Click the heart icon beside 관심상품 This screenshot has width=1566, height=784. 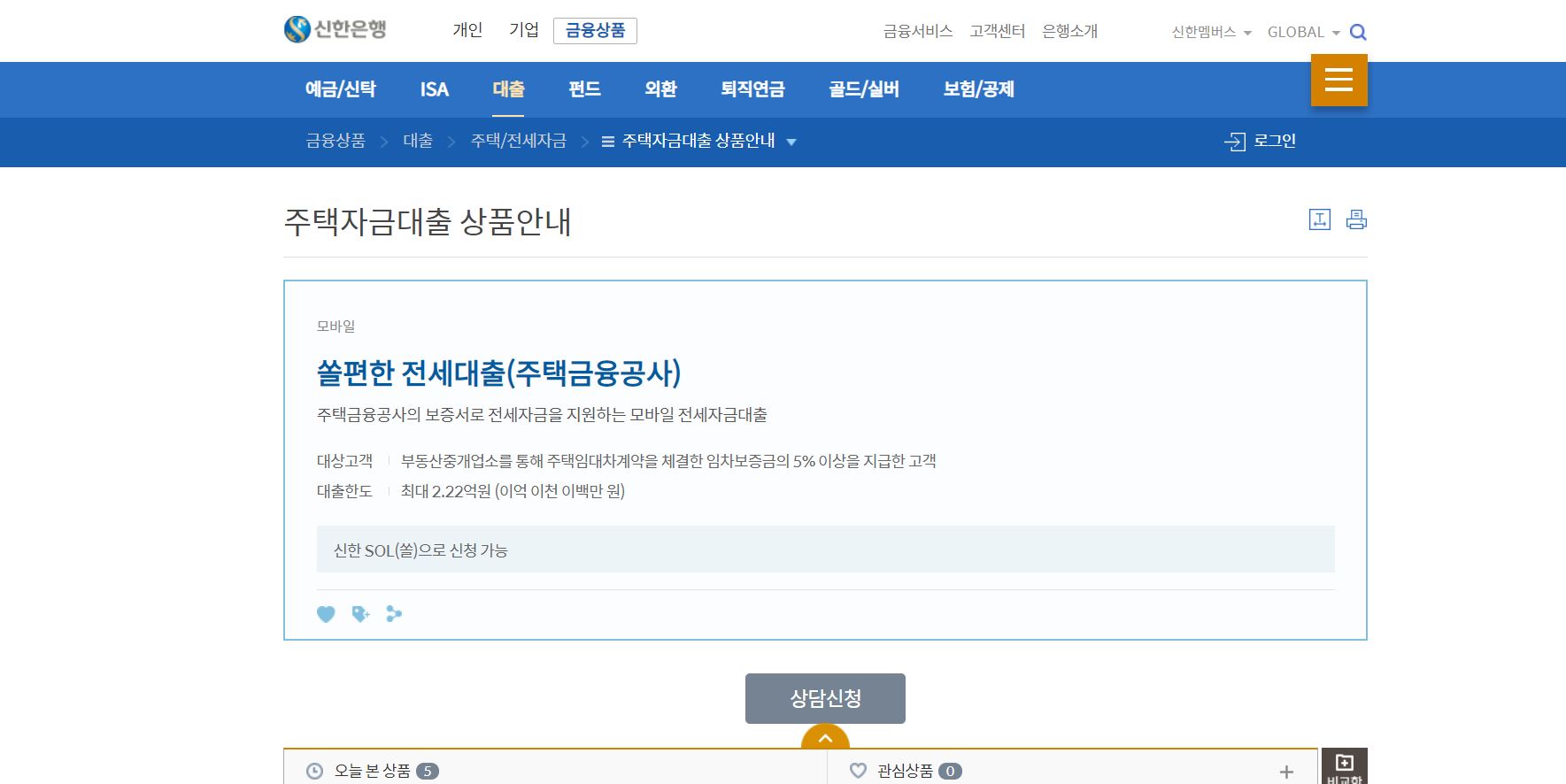point(858,771)
